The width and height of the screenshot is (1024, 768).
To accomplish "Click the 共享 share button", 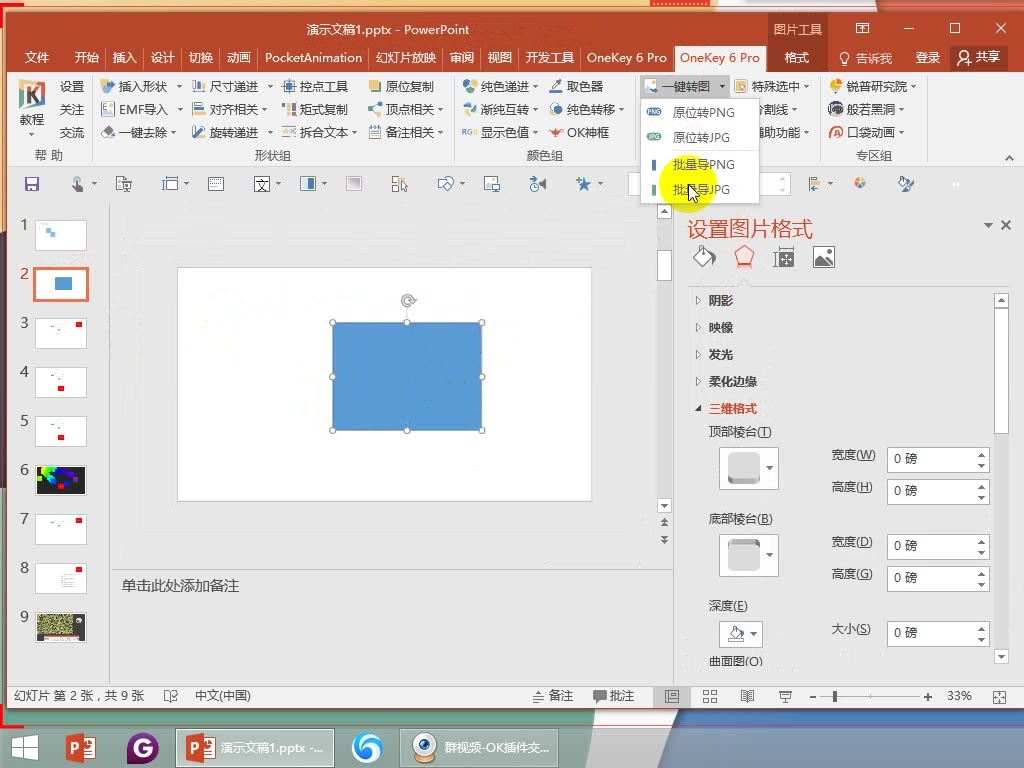I will [978, 57].
